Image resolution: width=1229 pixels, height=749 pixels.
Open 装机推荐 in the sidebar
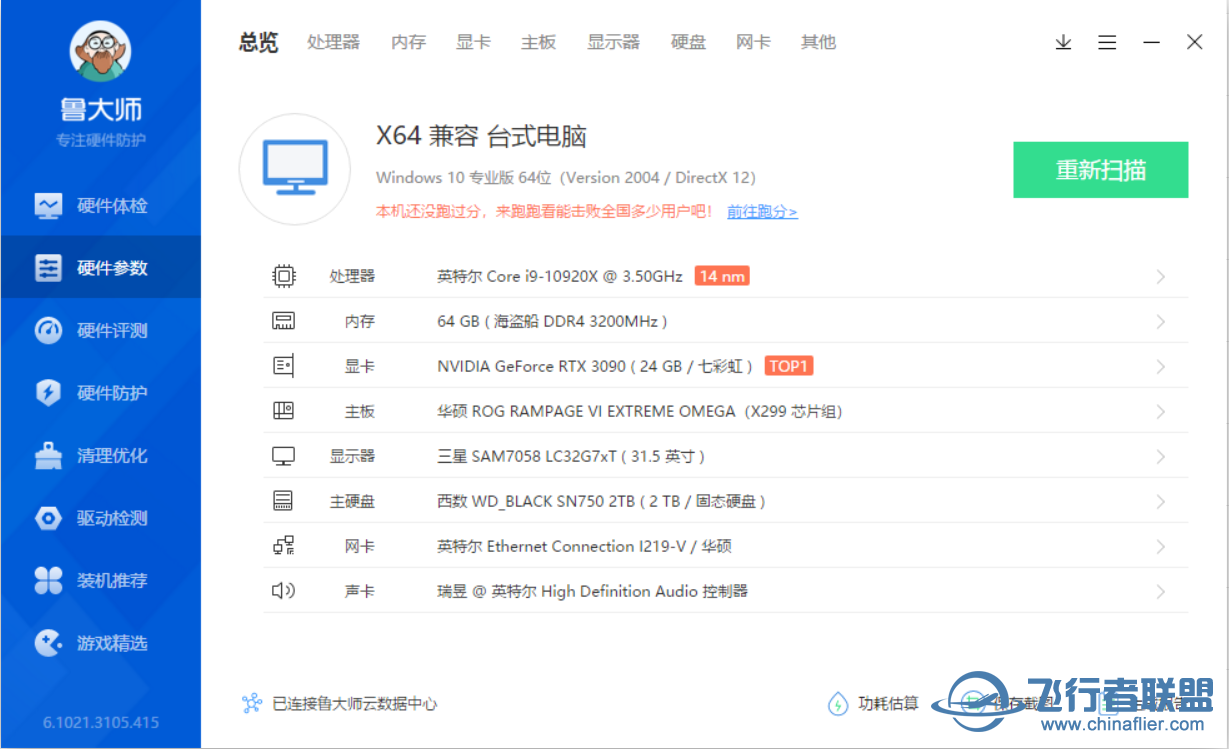[x=100, y=580]
